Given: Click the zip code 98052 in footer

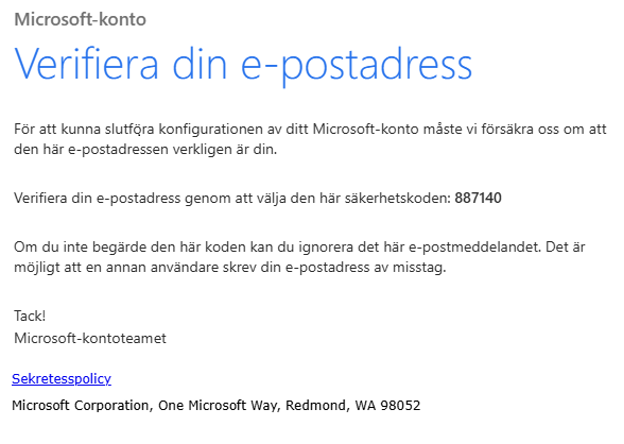Looking at the screenshot, I should click(x=401, y=405).
